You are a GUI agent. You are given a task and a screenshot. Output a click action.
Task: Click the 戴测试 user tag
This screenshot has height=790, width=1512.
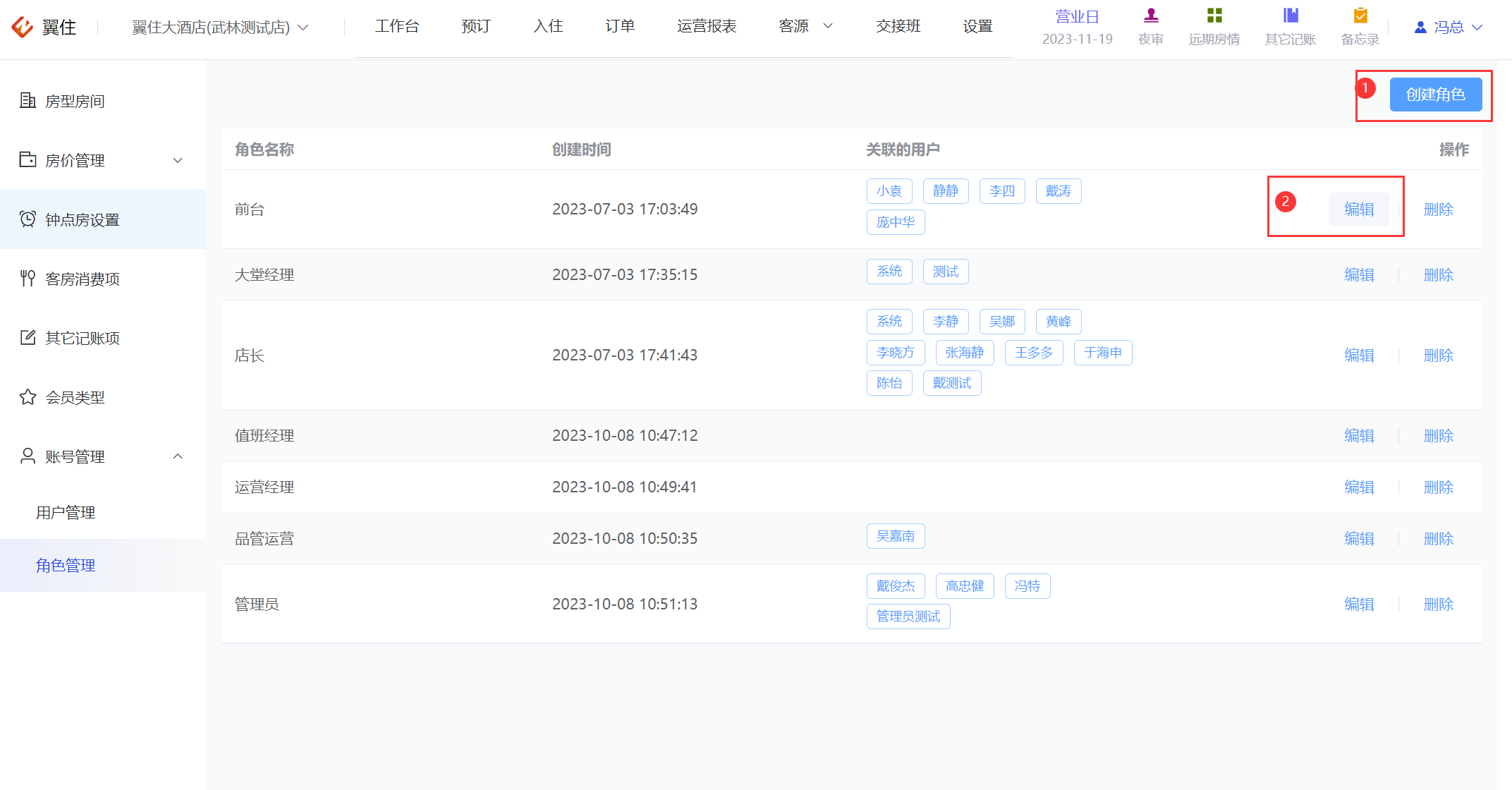(952, 383)
